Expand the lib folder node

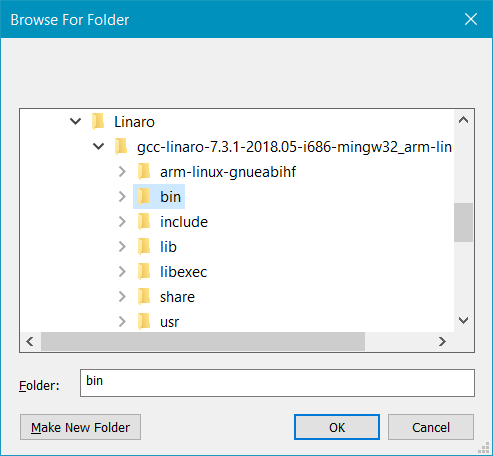point(122,247)
